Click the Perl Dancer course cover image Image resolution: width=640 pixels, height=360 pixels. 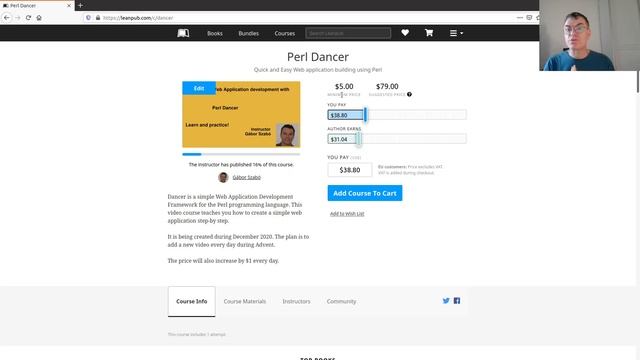click(x=241, y=114)
